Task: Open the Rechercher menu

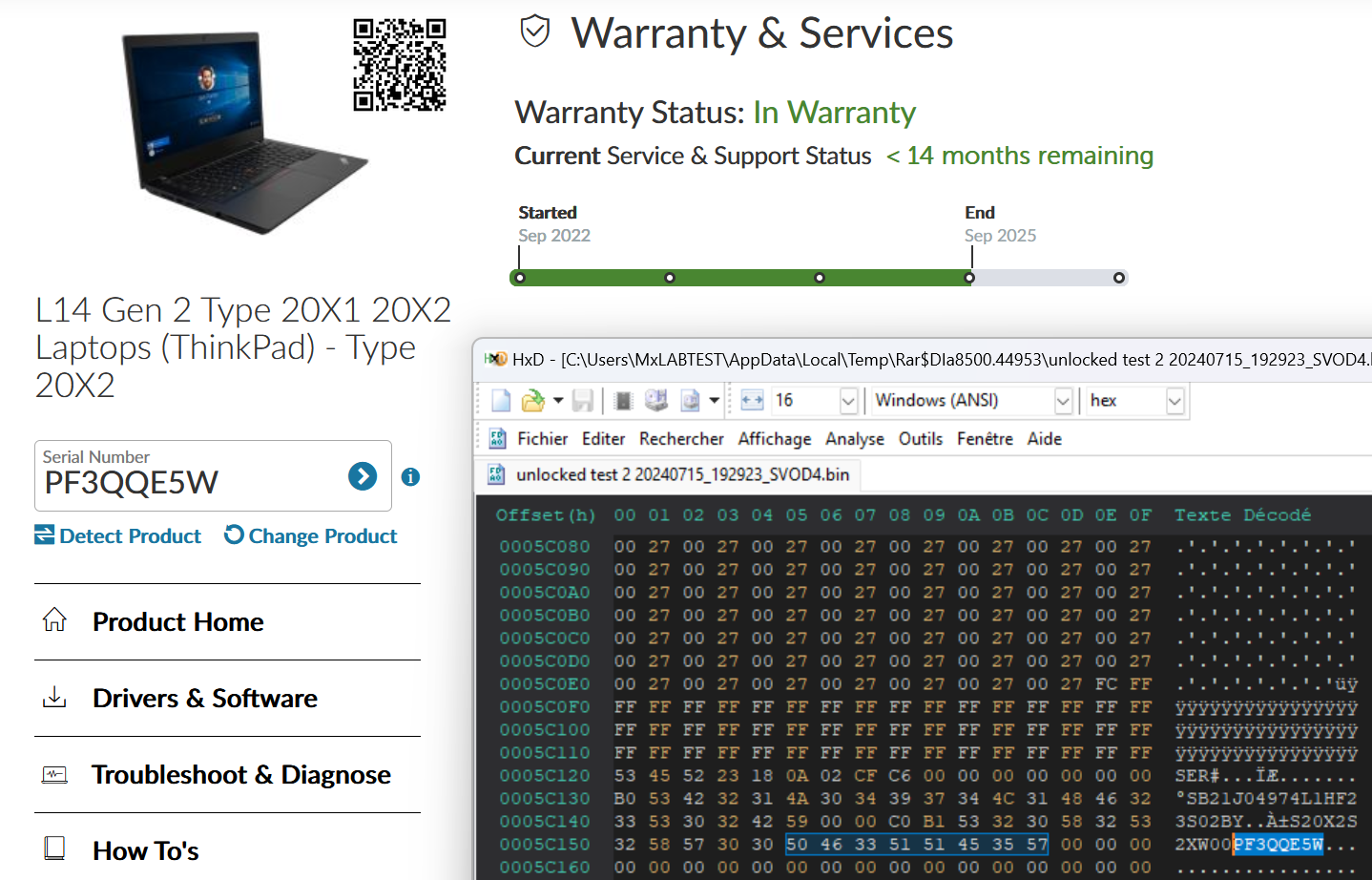Action: click(681, 439)
